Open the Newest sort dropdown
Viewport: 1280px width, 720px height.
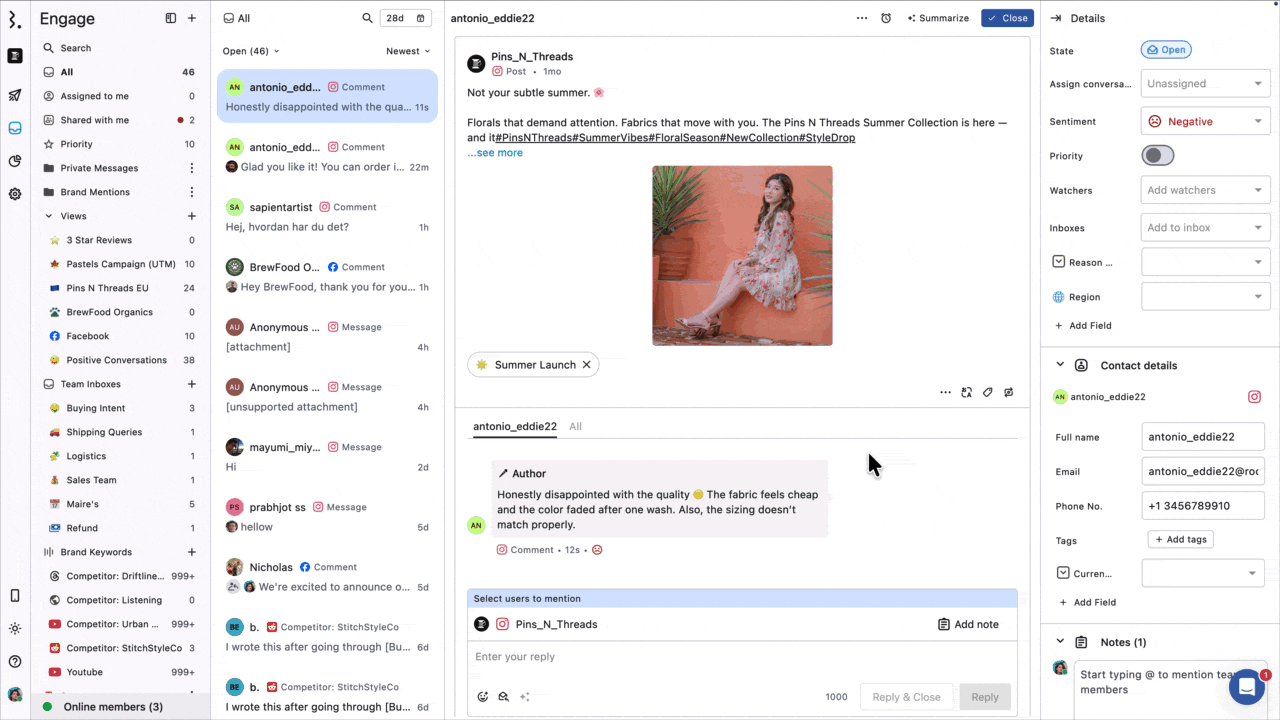(x=408, y=51)
